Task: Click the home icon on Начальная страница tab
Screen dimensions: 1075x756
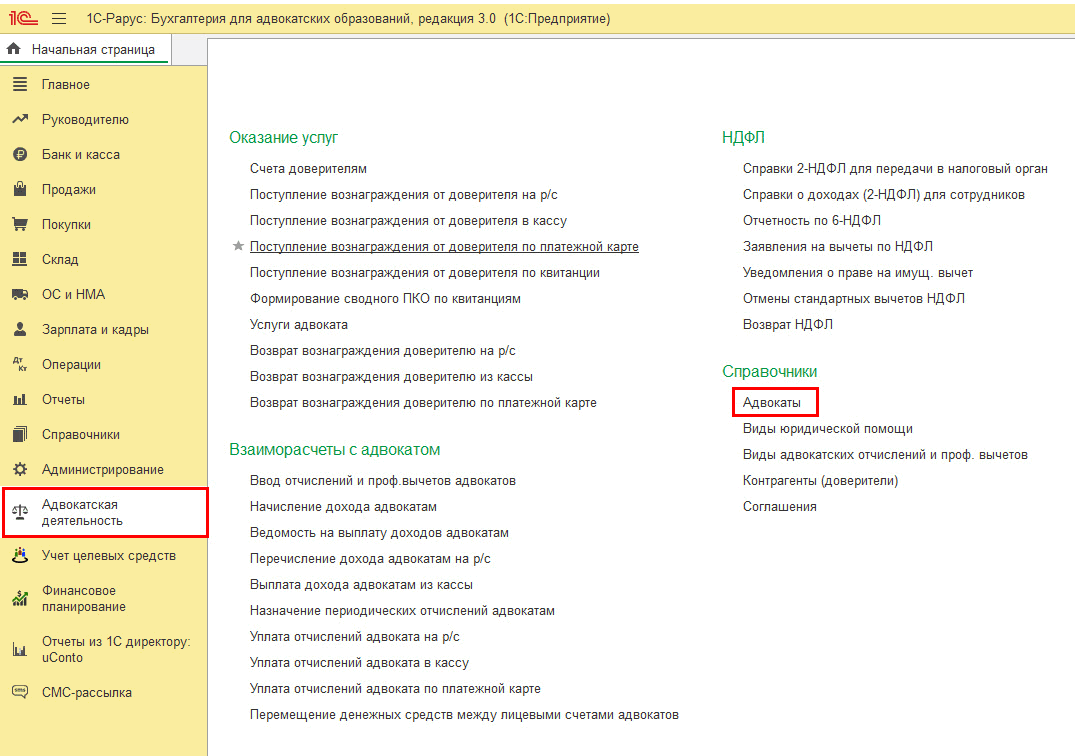Action: [15, 49]
